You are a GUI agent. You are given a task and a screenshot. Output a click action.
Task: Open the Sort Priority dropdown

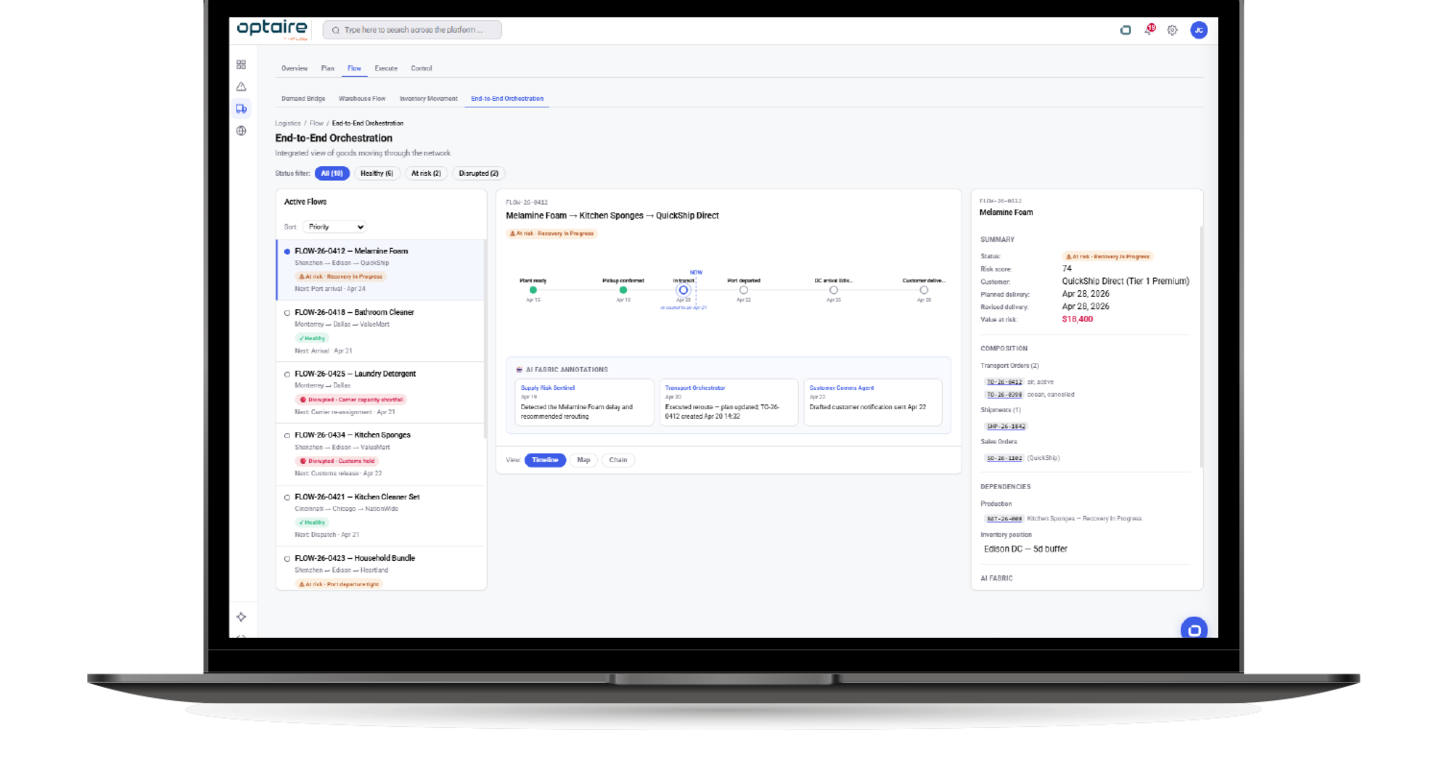335,227
